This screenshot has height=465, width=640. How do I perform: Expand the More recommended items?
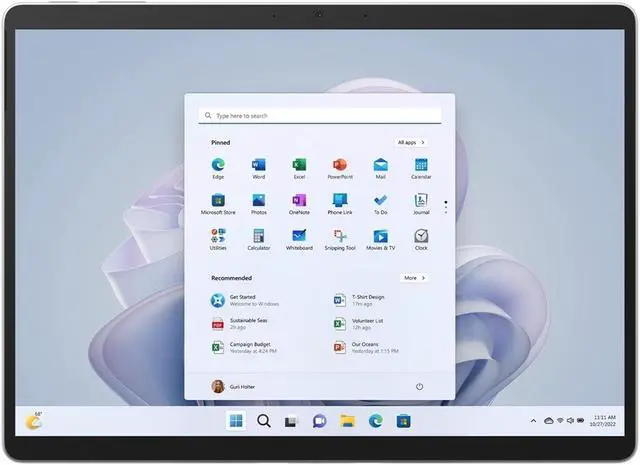(414, 278)
